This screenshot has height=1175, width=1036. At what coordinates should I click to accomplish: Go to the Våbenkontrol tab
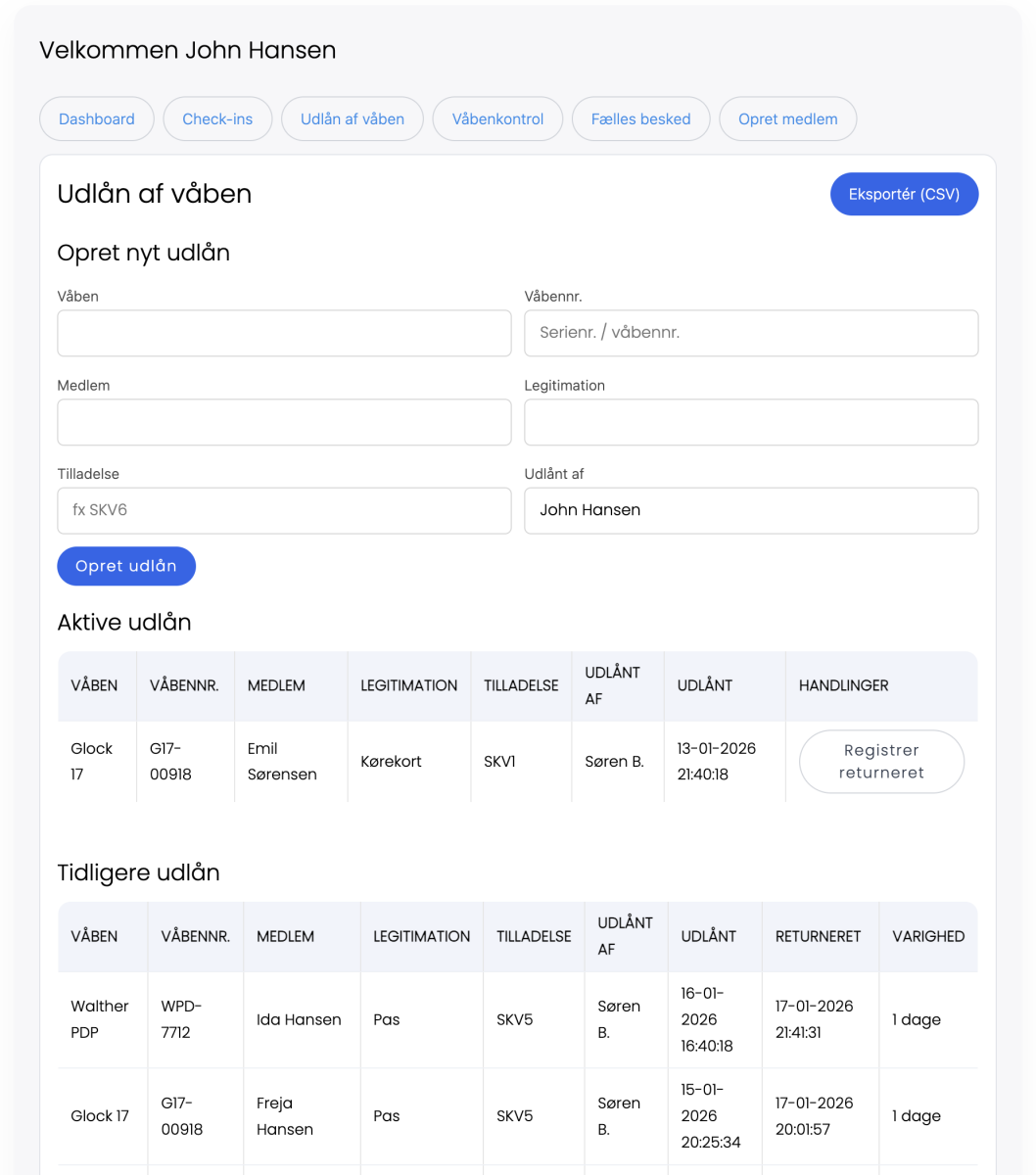click(497, 119)
